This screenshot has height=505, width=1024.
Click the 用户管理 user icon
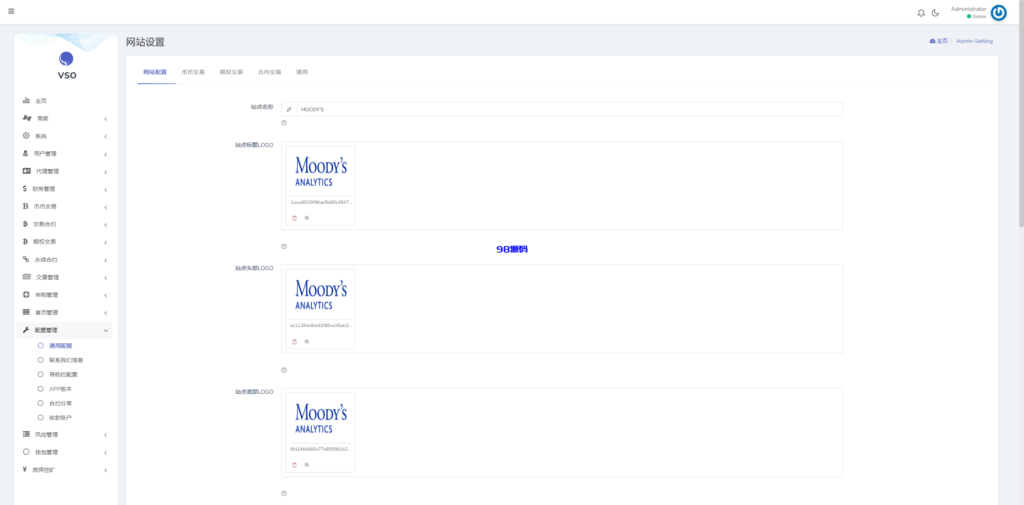(25, 154)
